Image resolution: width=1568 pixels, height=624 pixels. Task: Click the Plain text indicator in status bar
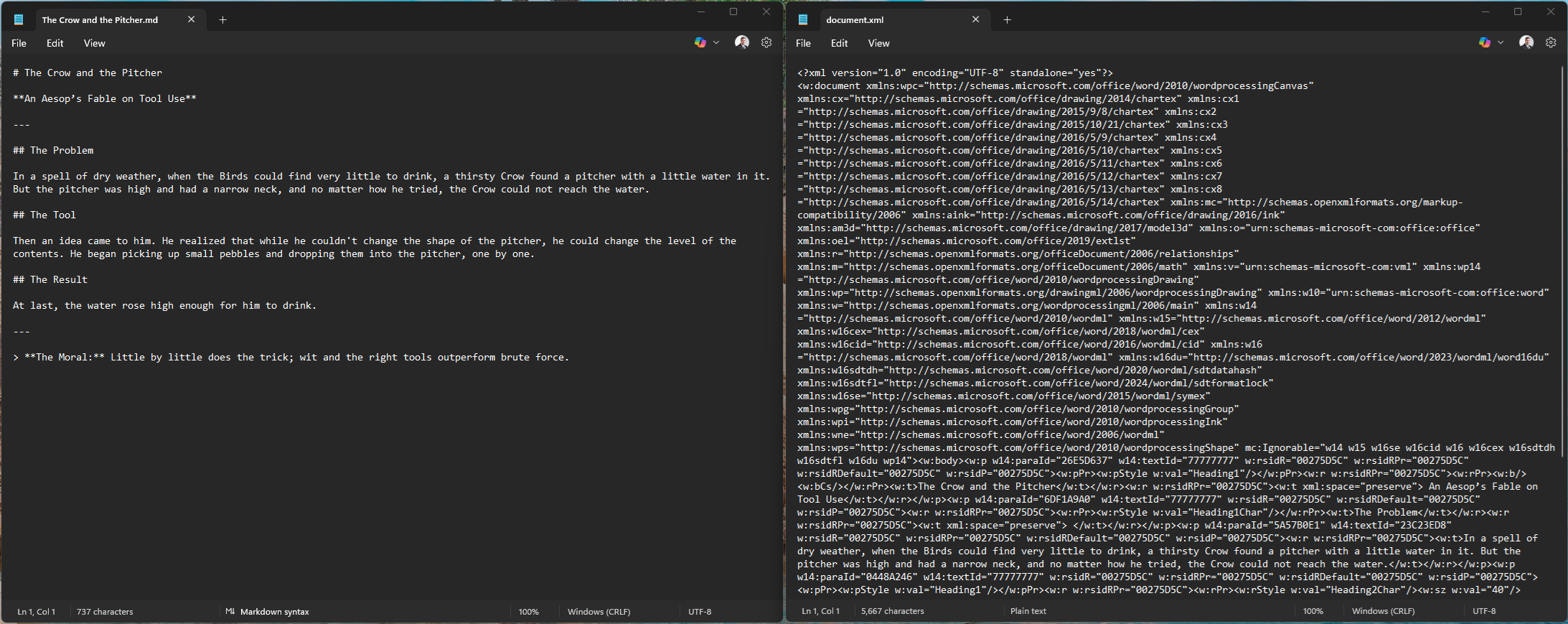coord(1028,612)
